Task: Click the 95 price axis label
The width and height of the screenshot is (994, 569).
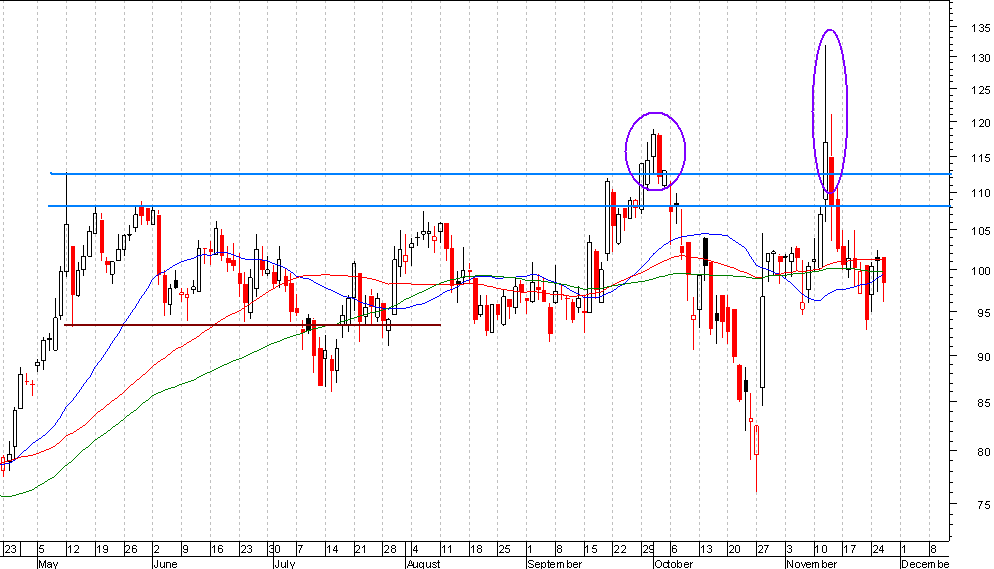Action: 983,312
